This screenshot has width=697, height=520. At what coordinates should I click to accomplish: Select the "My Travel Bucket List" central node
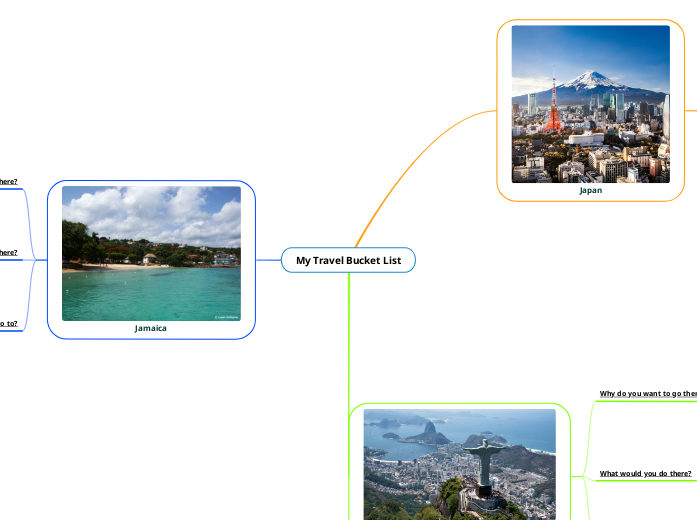coord(348,260)
